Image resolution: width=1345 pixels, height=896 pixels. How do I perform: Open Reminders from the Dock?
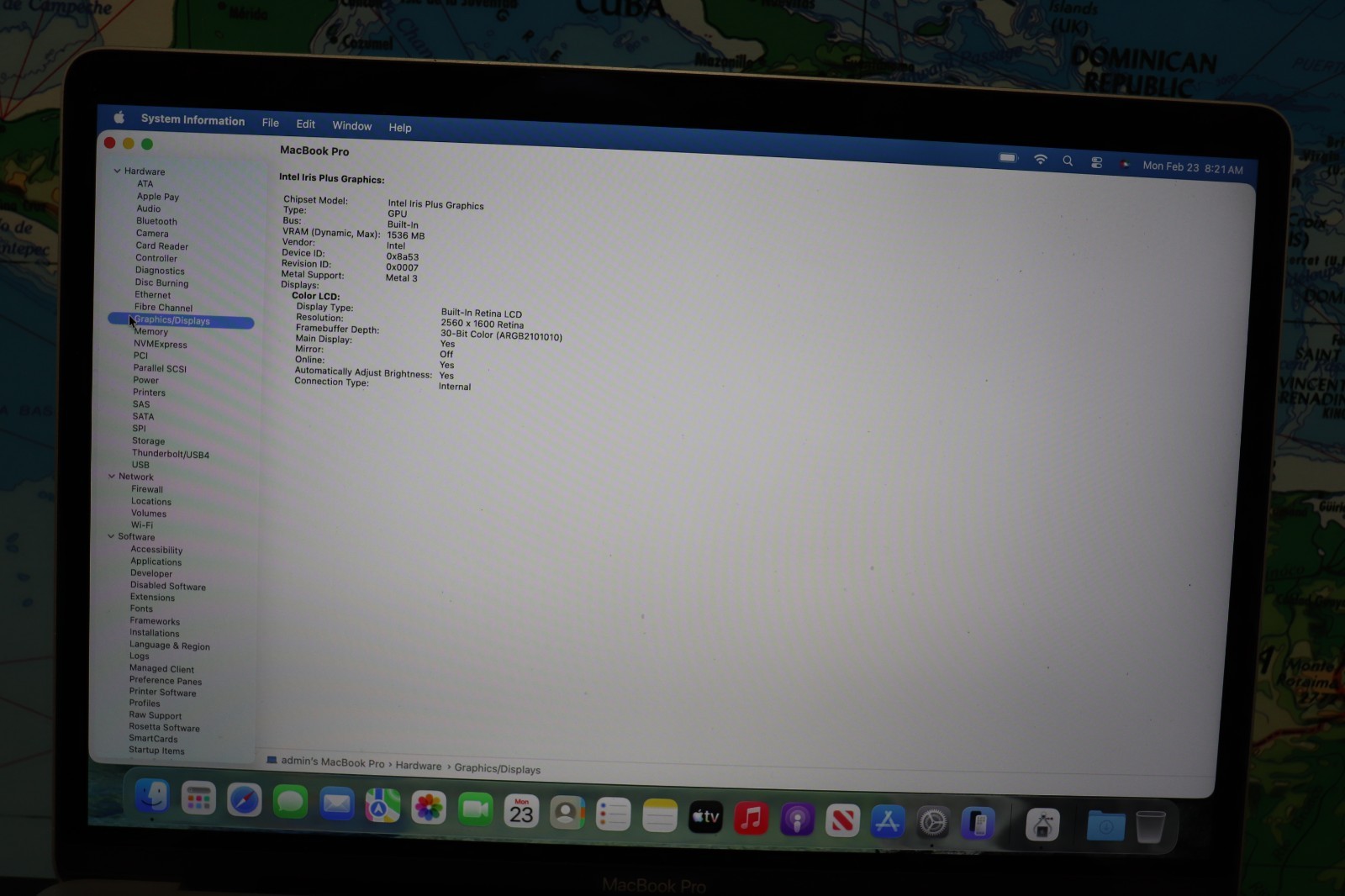point(614,814)
